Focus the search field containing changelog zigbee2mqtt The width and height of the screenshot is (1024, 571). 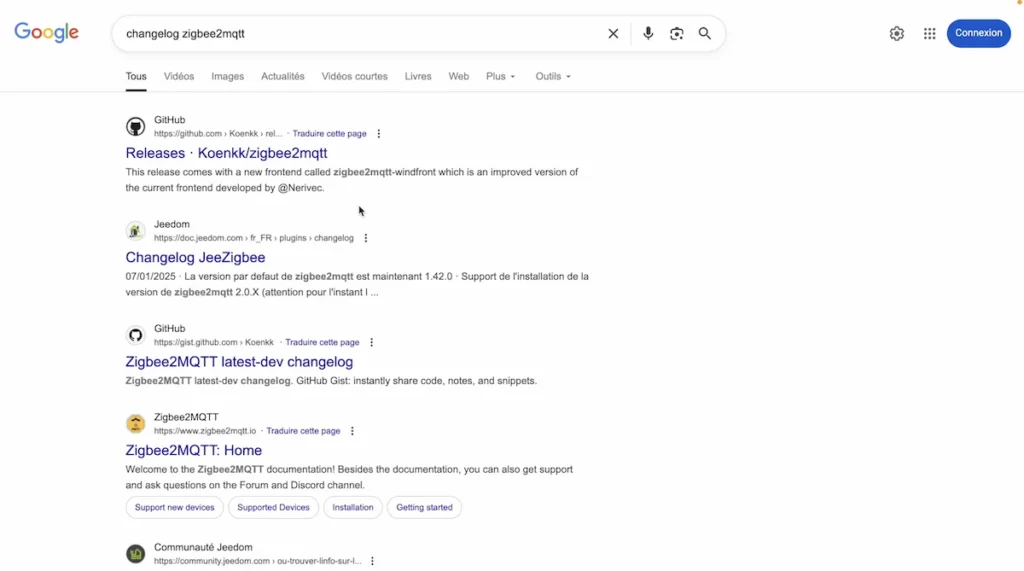tap(360, 34)
